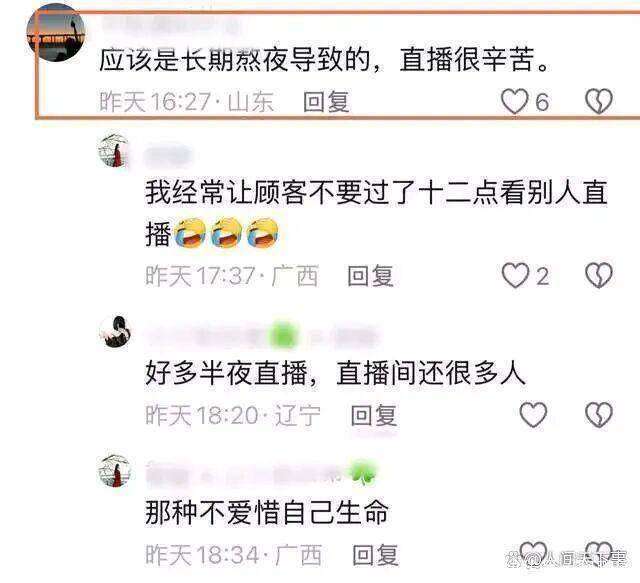Like the Shandong comment with 6 likes
Viewport: 640px width, 583px height.
(x=515, y=101)
